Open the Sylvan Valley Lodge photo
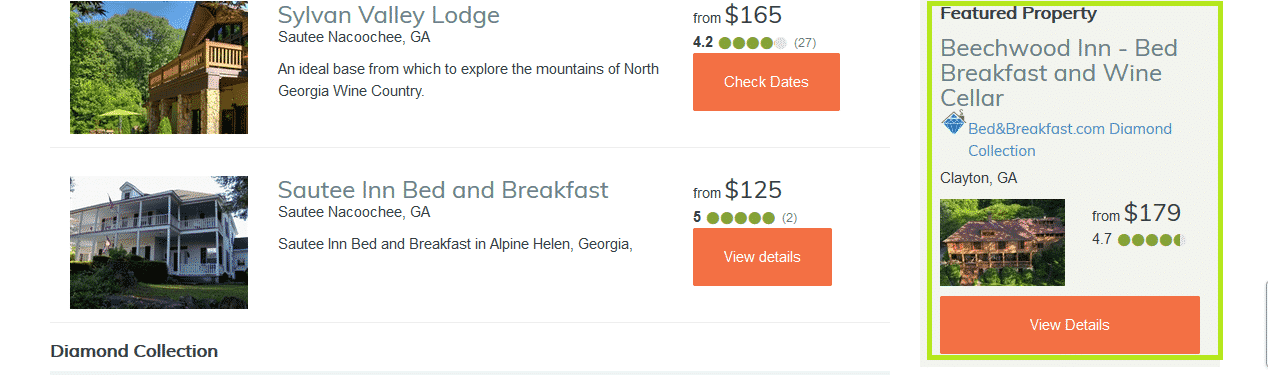The width and height of the screenshot is (1268, 375). [x=159, y=67]
